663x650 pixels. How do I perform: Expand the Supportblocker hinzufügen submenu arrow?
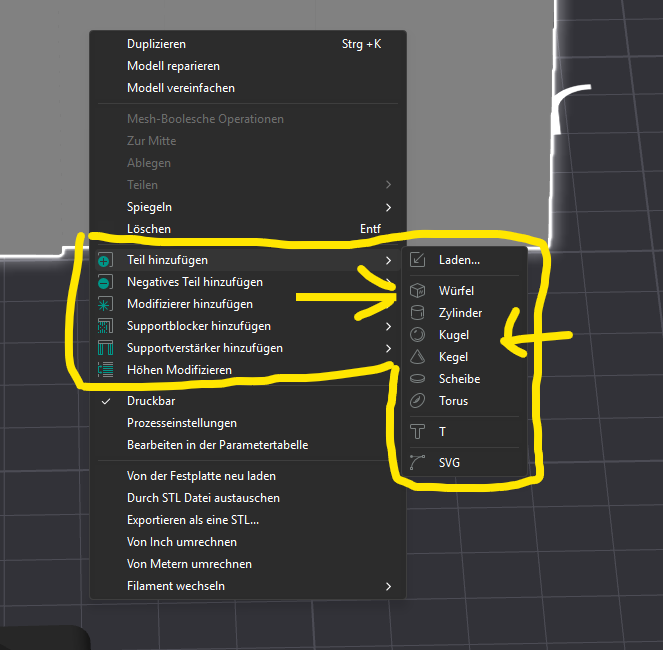point(388,326)
